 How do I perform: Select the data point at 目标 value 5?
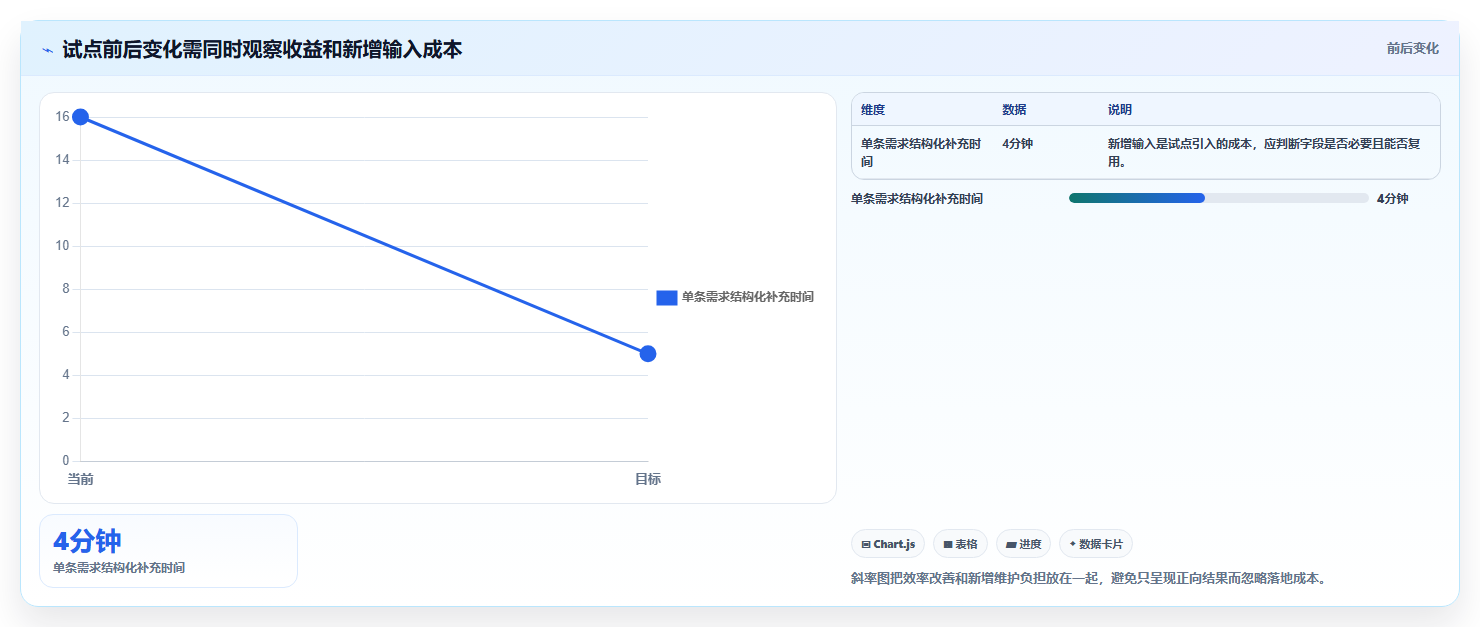[x=648, y=353]
